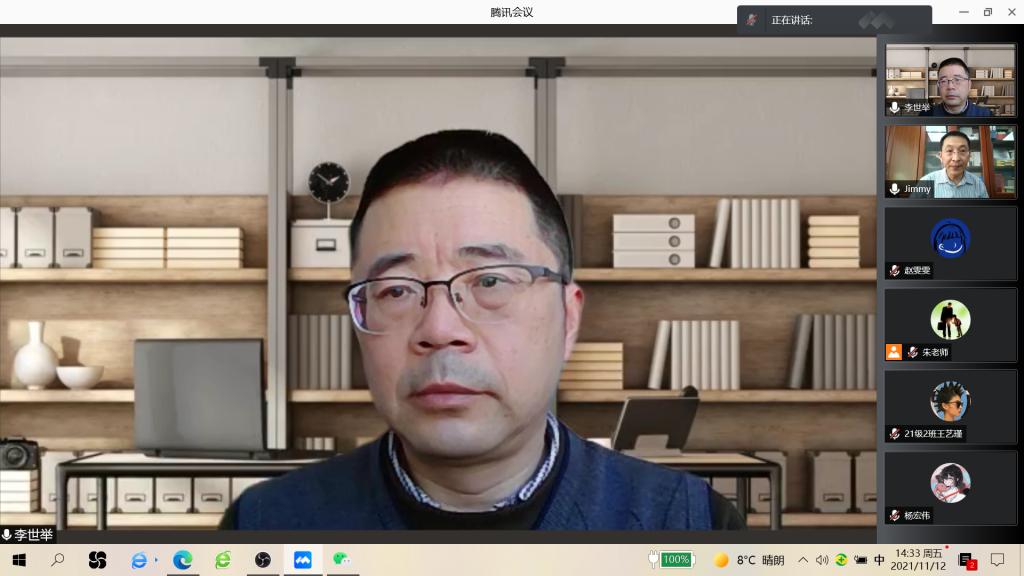Open the taskbar search
Viewport: 1024px width, 576px height.
tap(58, 560)
